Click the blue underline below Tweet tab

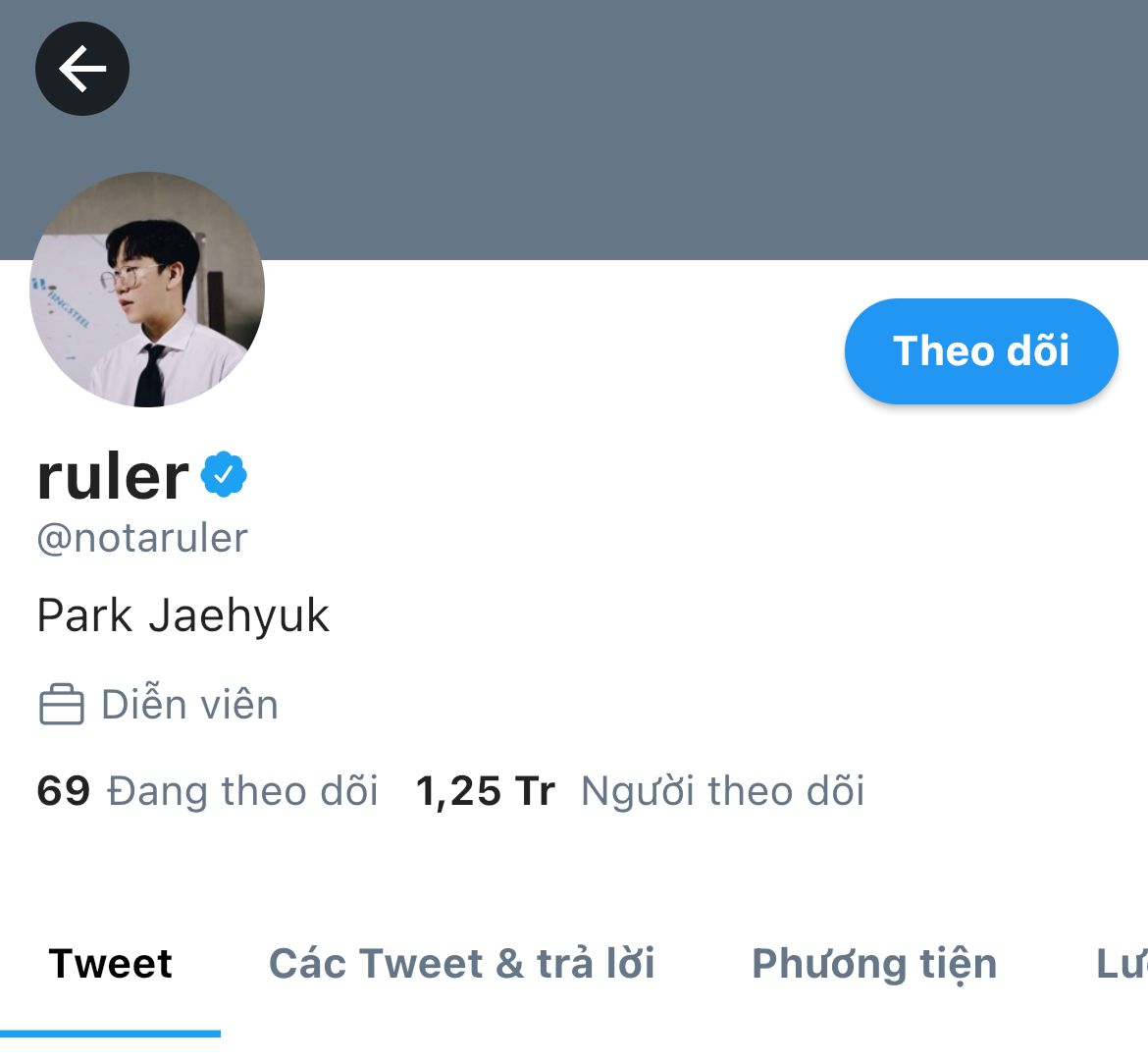(x=111, y=1034)
